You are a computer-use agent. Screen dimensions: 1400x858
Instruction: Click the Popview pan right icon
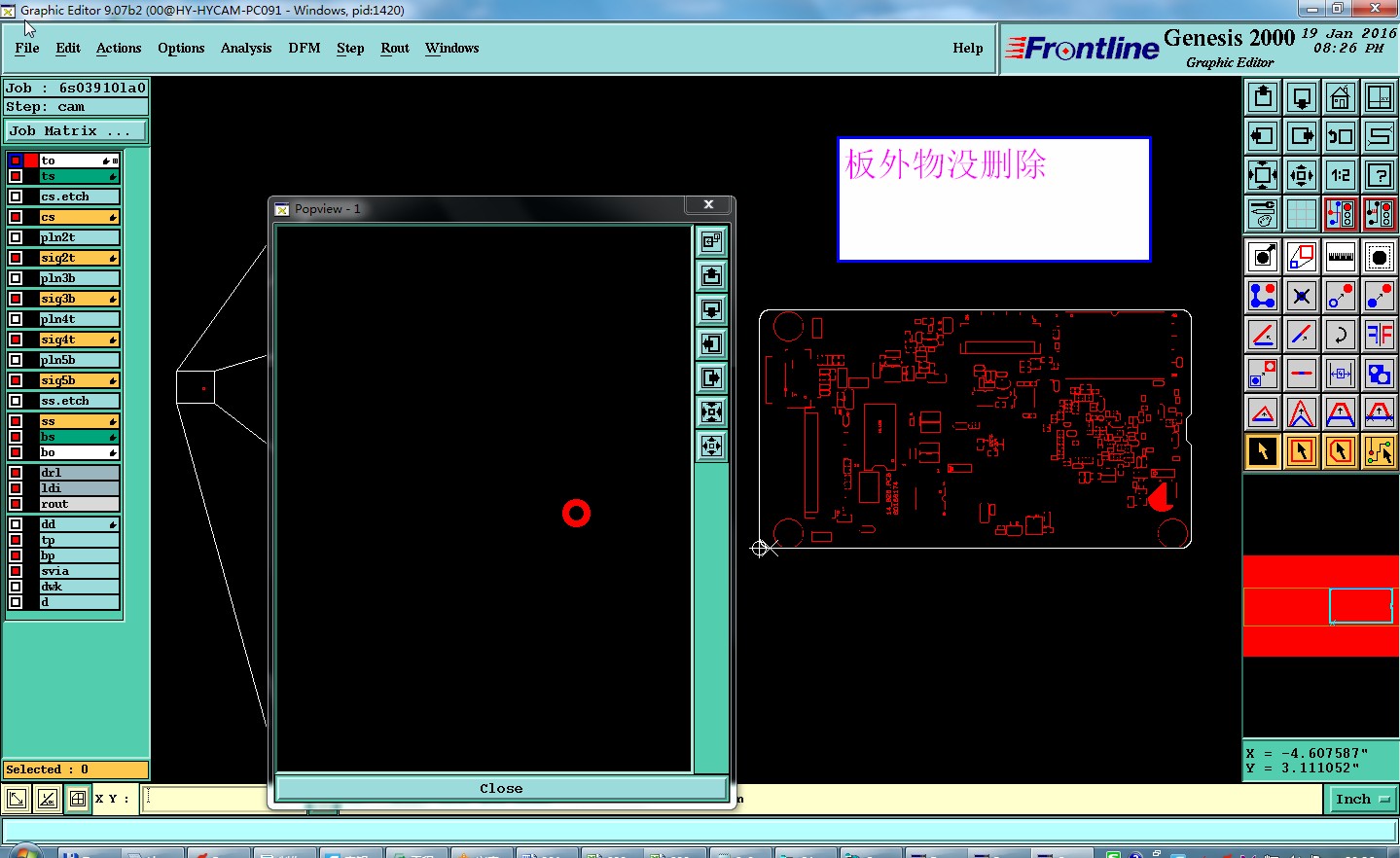tap(712, 378)
